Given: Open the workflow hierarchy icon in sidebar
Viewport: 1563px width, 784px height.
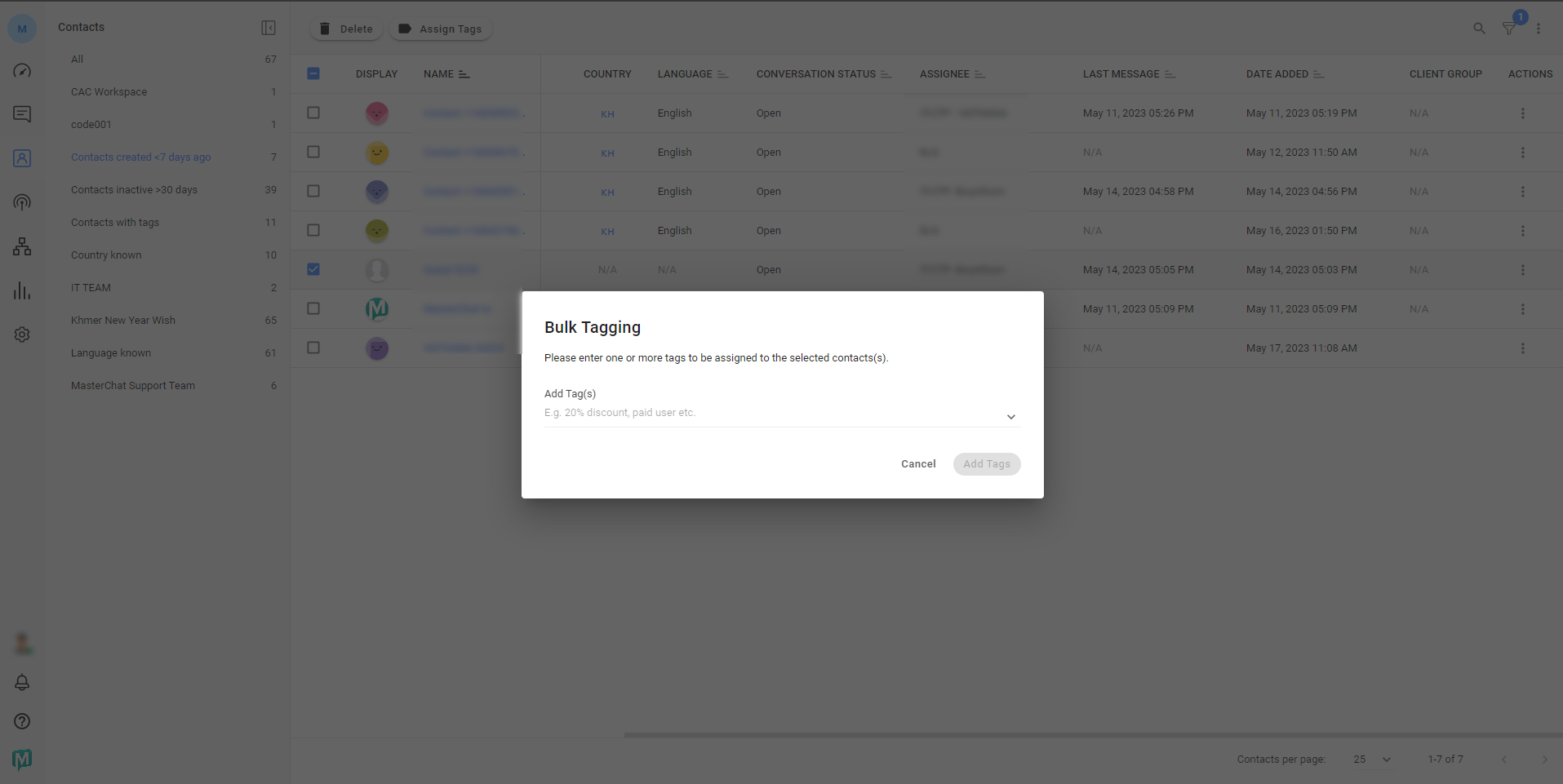Looking at the screenshot, I should click(x=22, y=246).
